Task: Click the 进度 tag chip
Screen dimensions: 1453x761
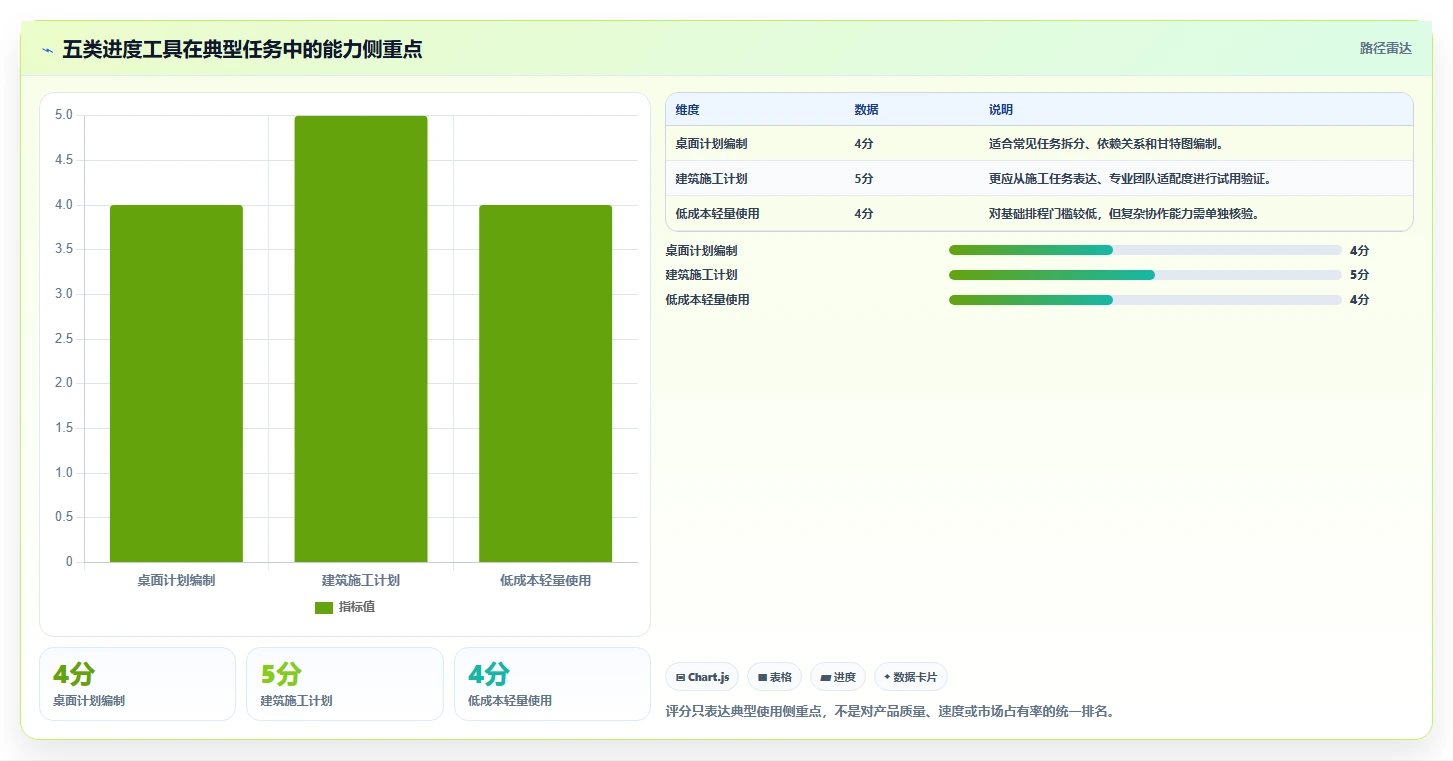Action: pos(838,677)
